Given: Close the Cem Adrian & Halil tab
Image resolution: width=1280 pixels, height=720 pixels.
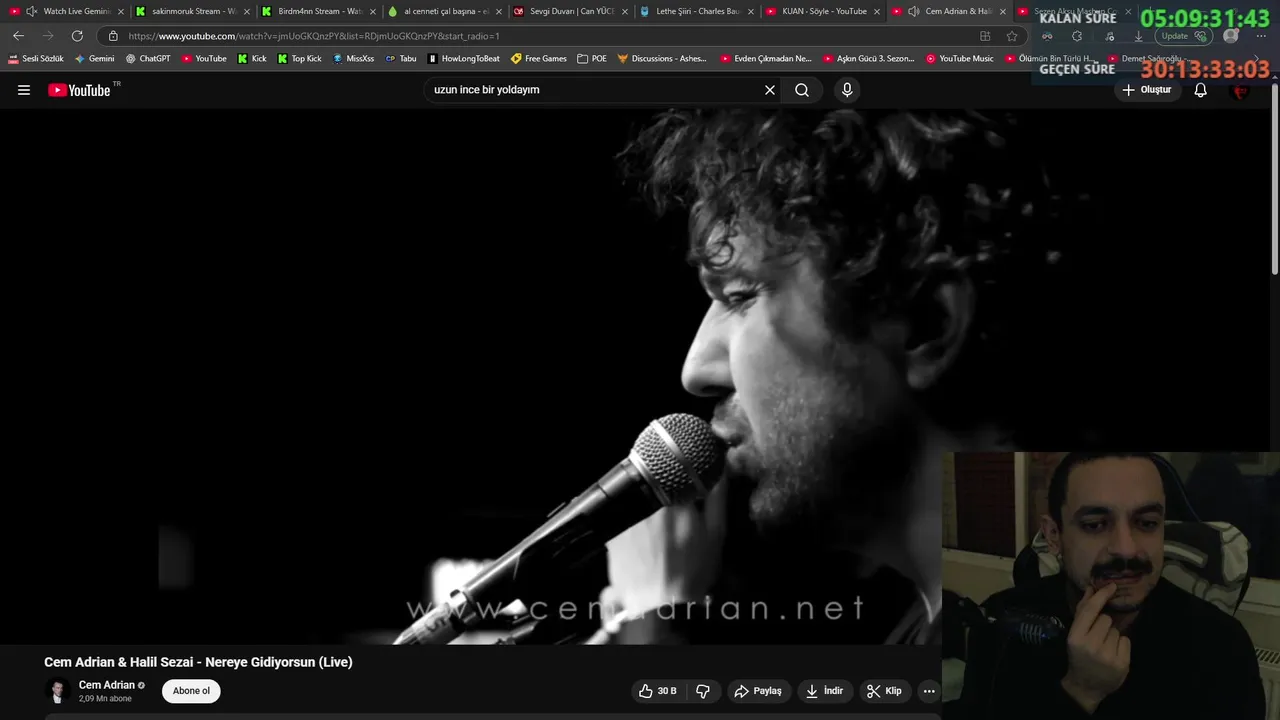Looking at the screenshot, I should point(1003,12).
